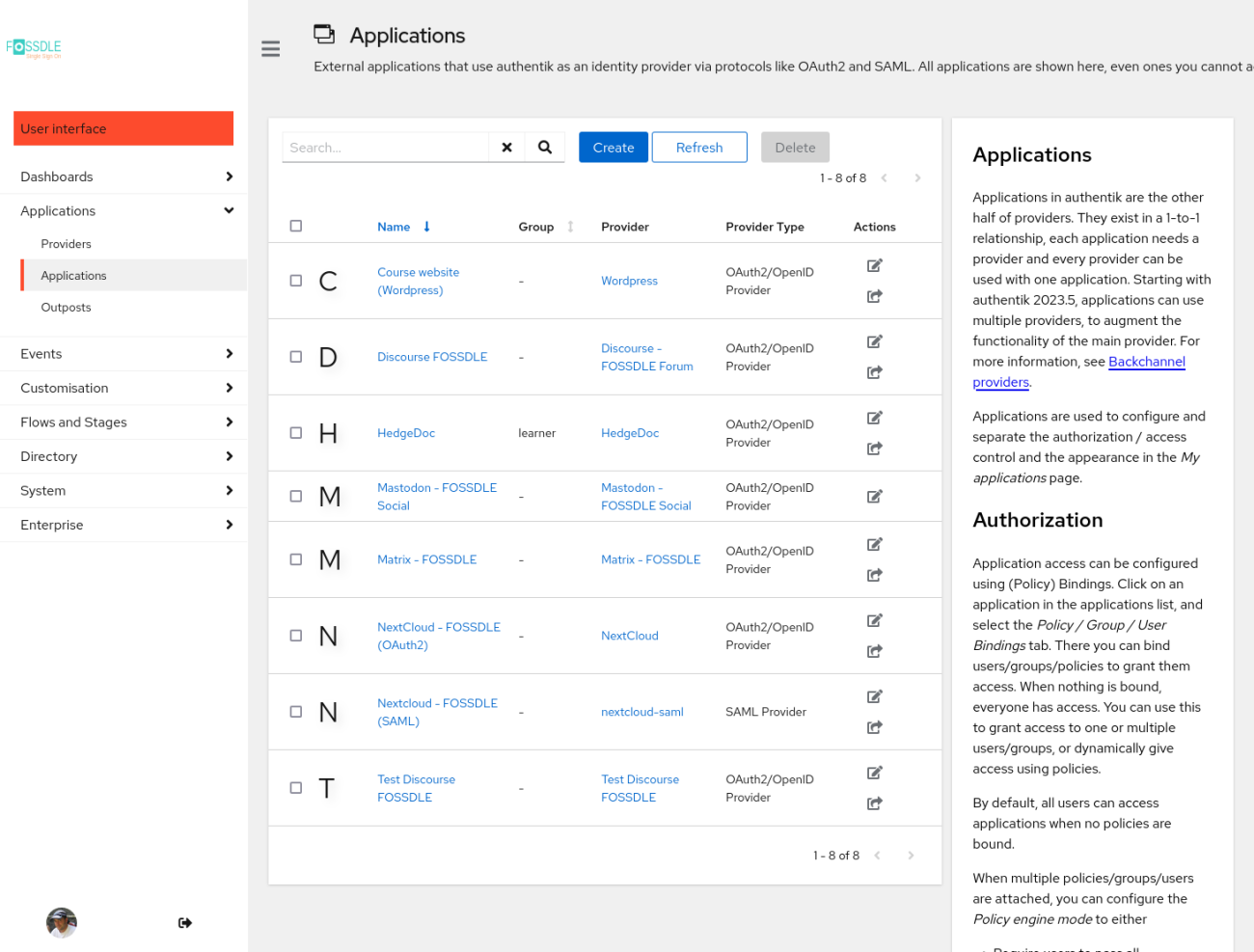Collapse the Applications sidebar section
The image size is (1254, 952).
[x=123, y=211]
